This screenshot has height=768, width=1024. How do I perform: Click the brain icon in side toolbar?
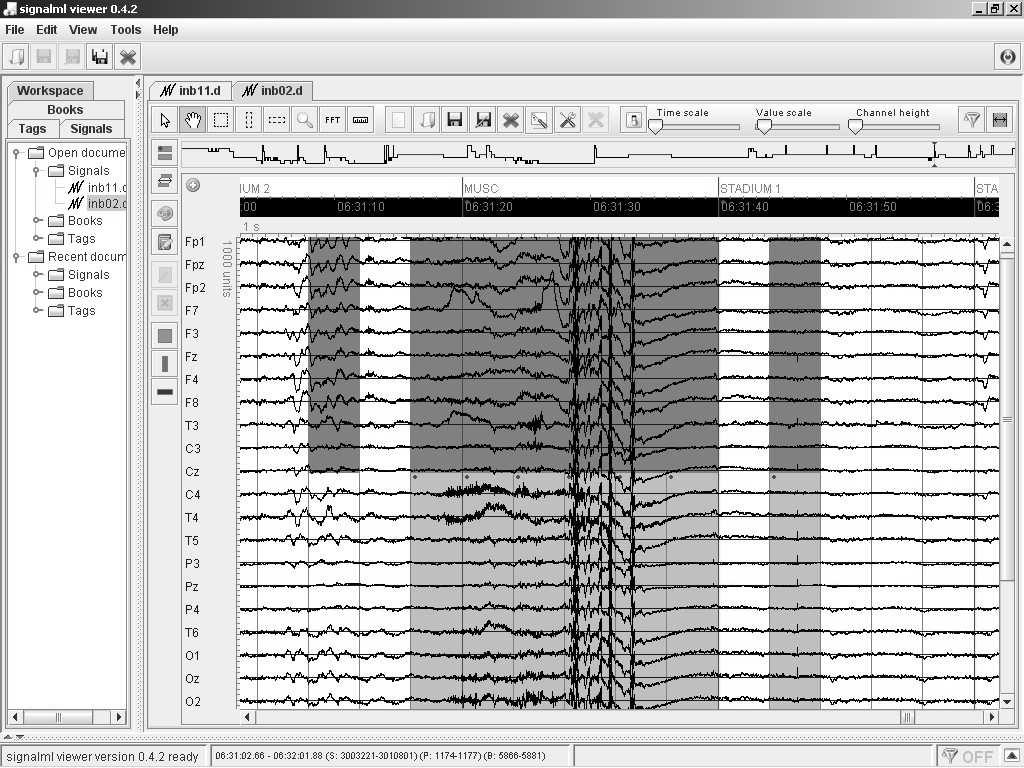165,214
